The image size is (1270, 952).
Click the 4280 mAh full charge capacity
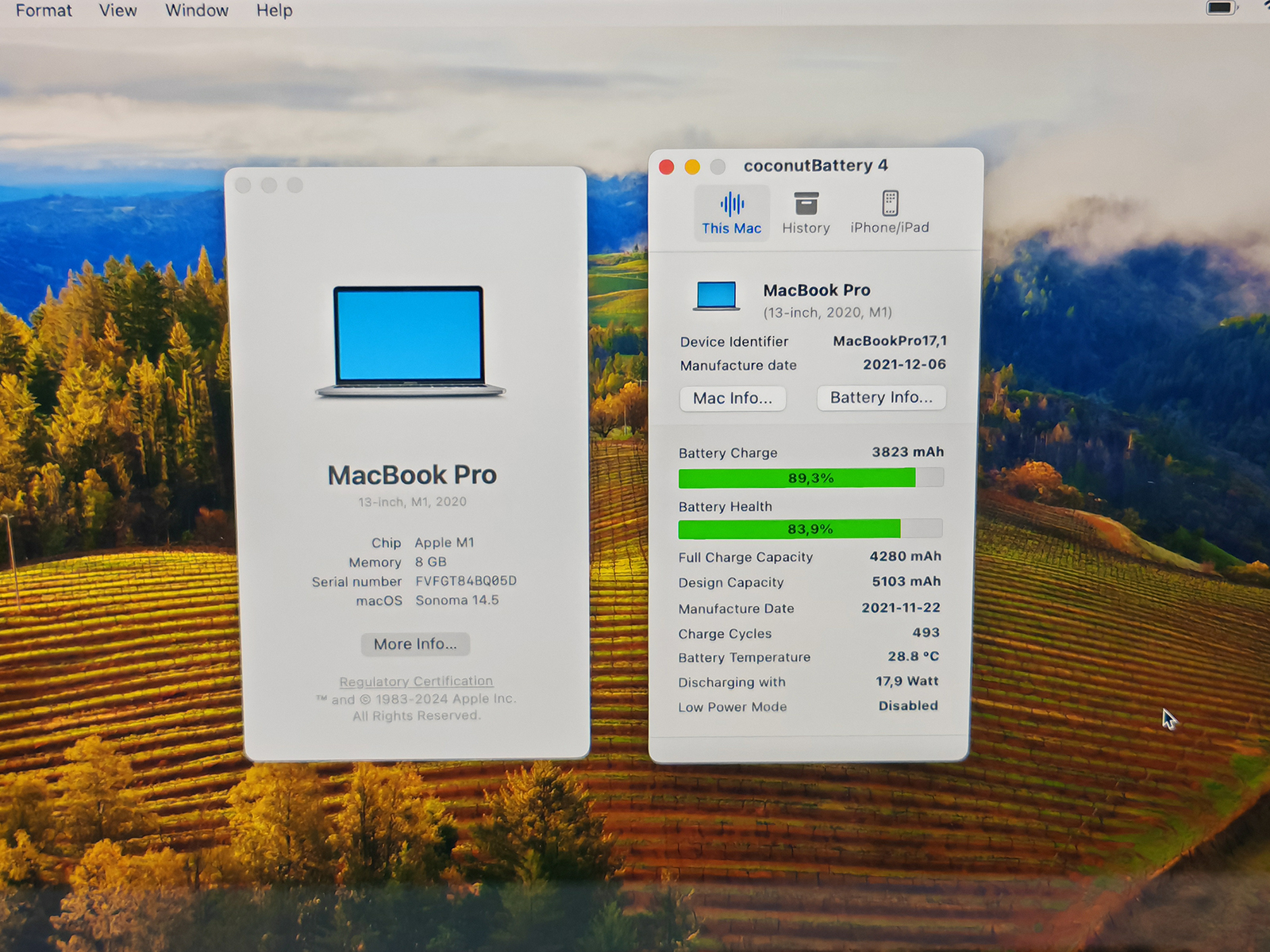906,557
